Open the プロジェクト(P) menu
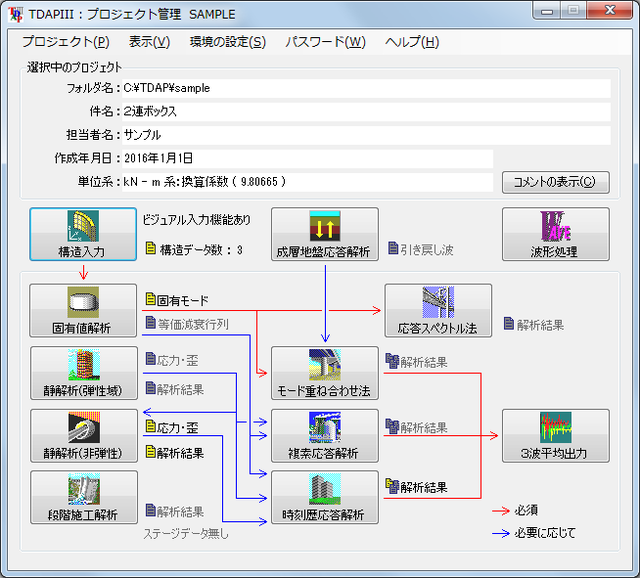 coord(66,42)
